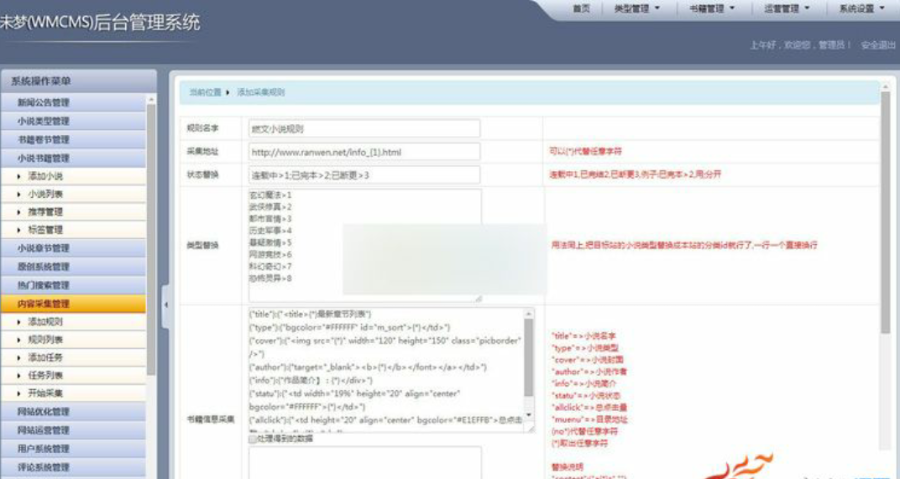Open 添加规则 in sidebar
The height and width of the screenshot is (479, 900).
[73, 322]
